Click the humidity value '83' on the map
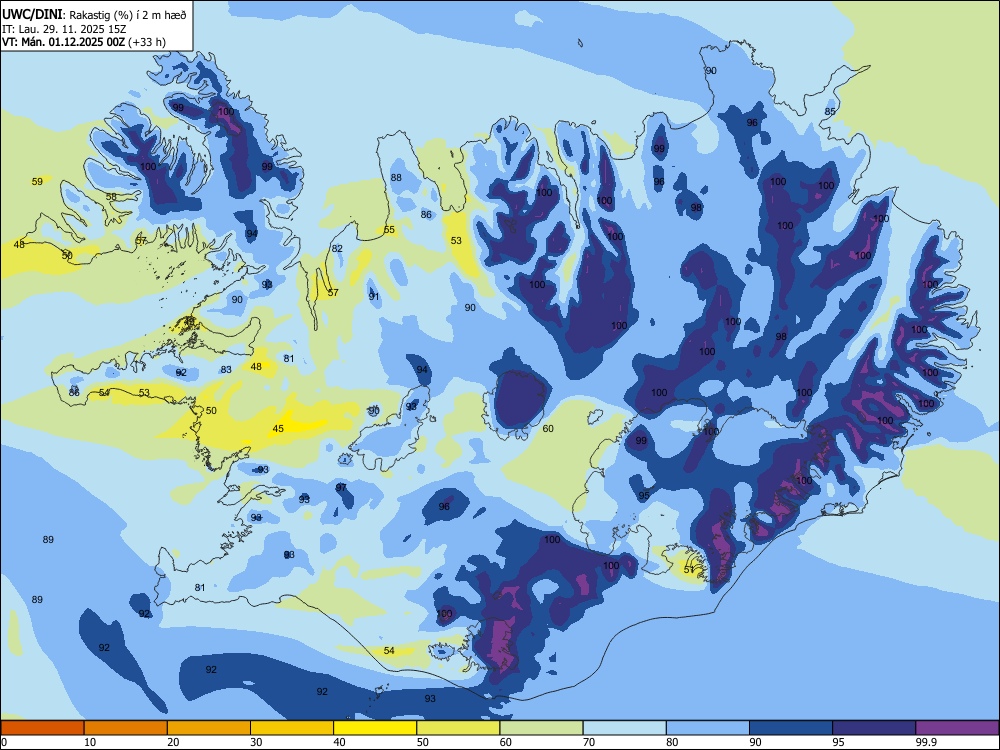The image size is (1000, 750). coord(226,370)
